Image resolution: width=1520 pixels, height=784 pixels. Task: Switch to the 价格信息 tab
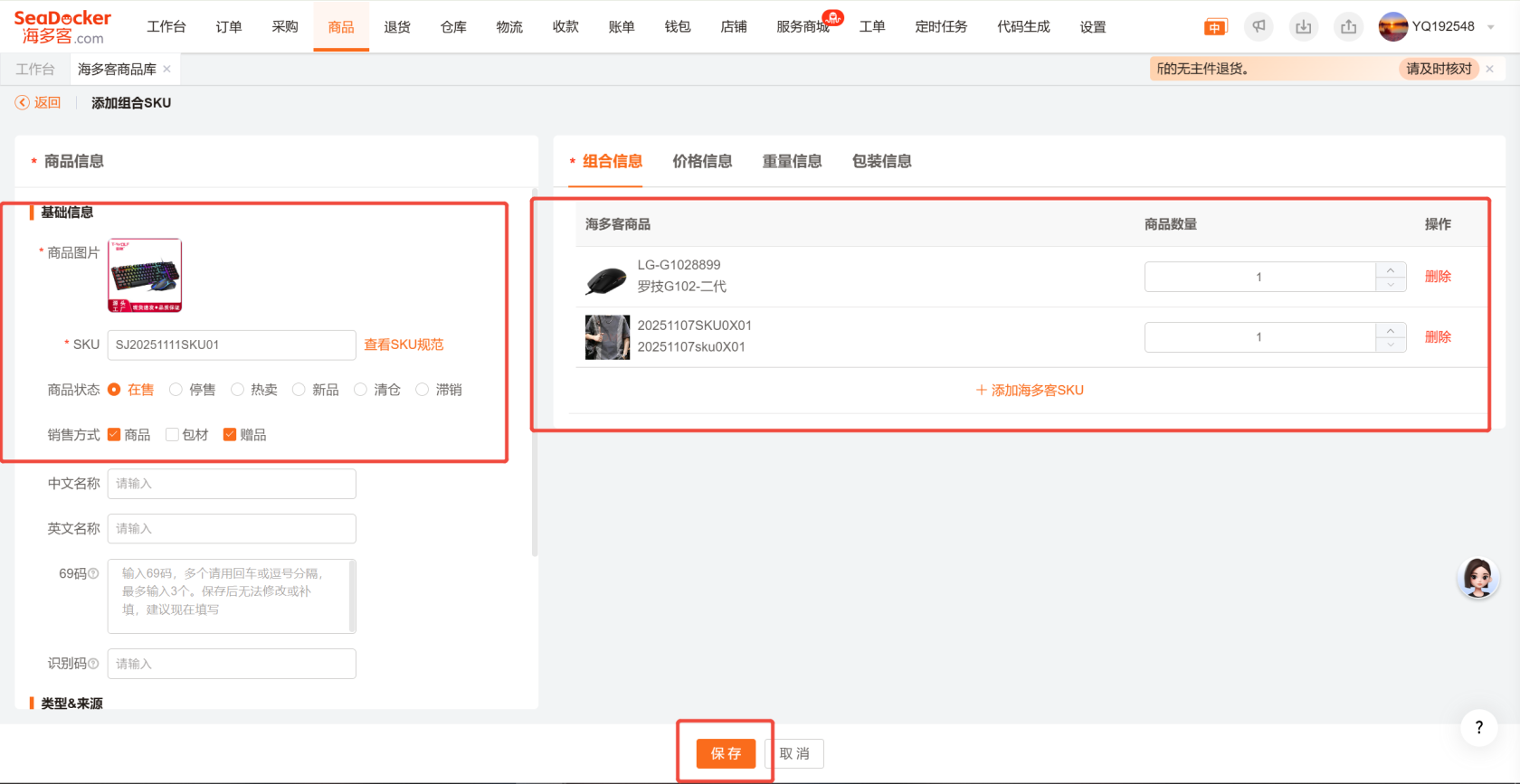702,161
